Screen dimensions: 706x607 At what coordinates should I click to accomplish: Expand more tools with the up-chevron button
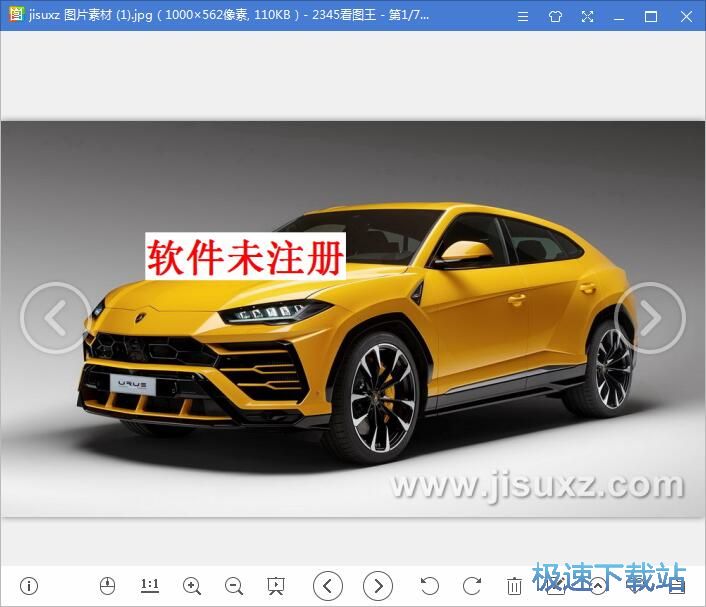598,586
